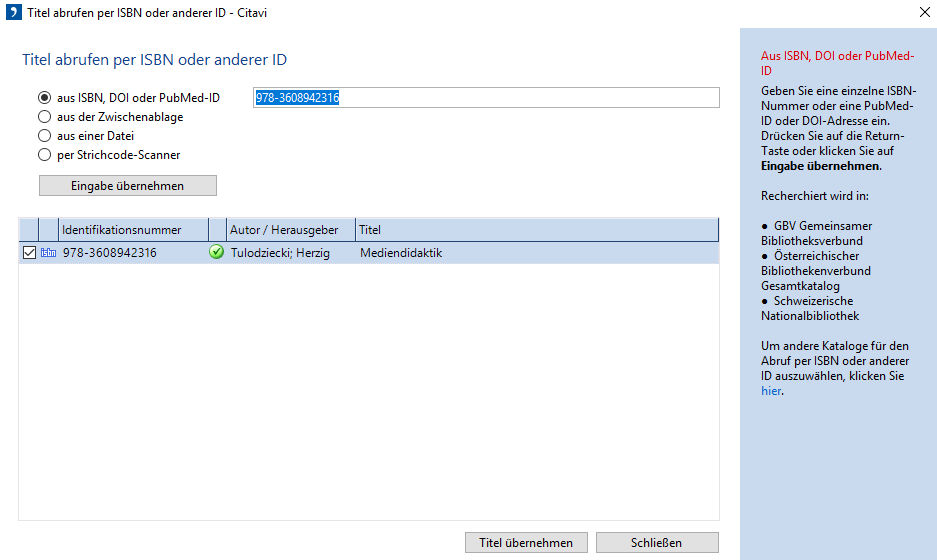Sort by 'Identifikationsnummer' column header
Viewport: 937px width, 560px height.
[x=133, y=229]
